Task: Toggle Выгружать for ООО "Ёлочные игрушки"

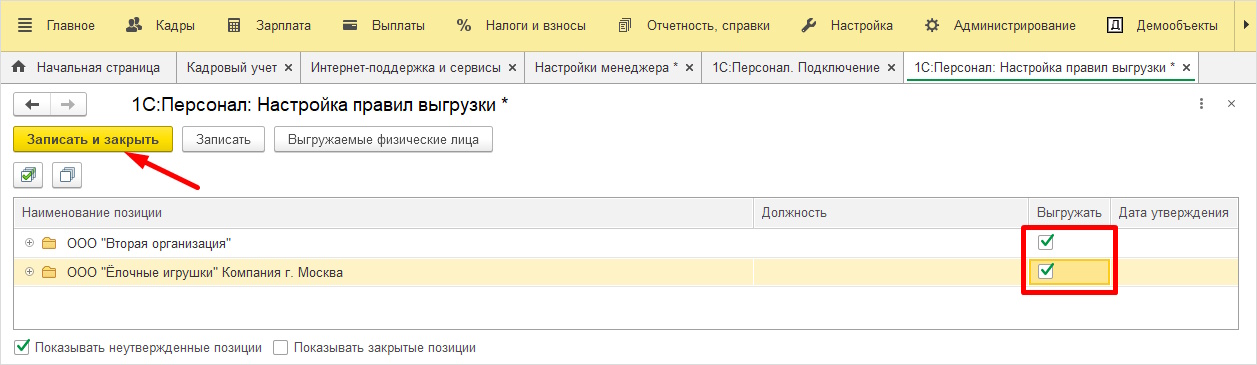Action: (x=1046, y=271)
